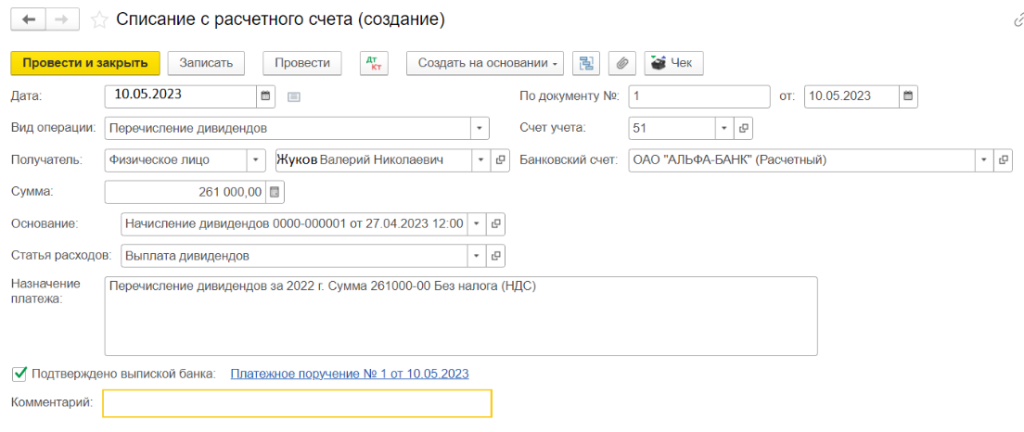Open calendar for the 'от' date field

(908, 96)
